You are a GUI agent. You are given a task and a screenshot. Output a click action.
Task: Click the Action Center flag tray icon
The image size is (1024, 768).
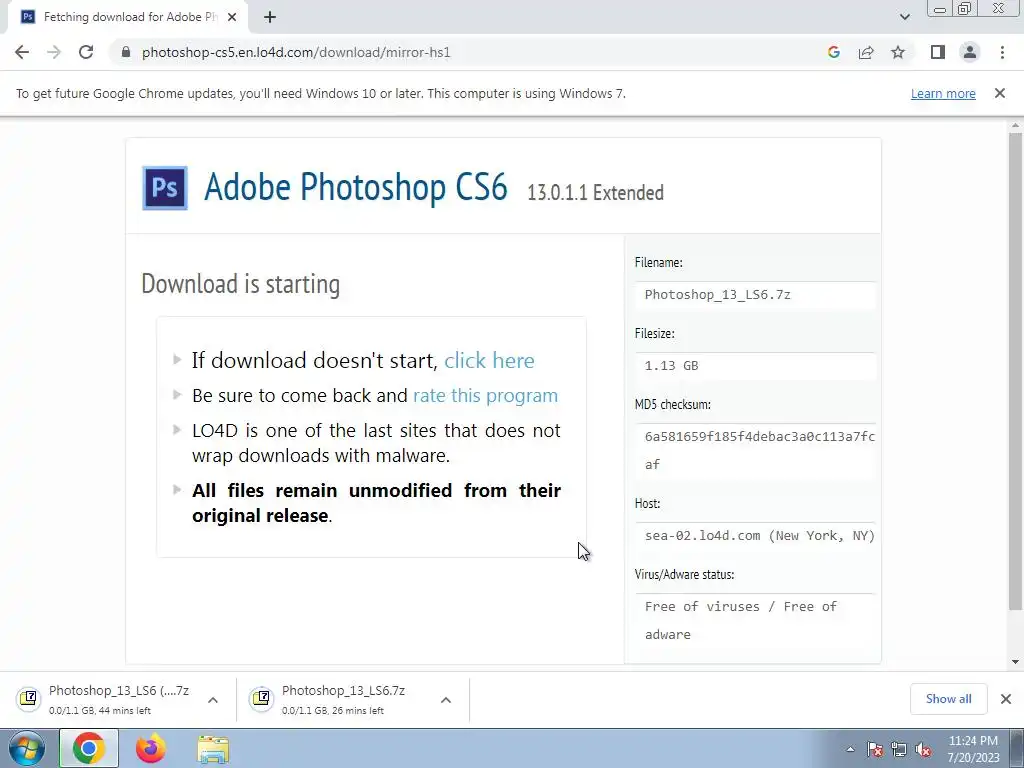[875, 750]
